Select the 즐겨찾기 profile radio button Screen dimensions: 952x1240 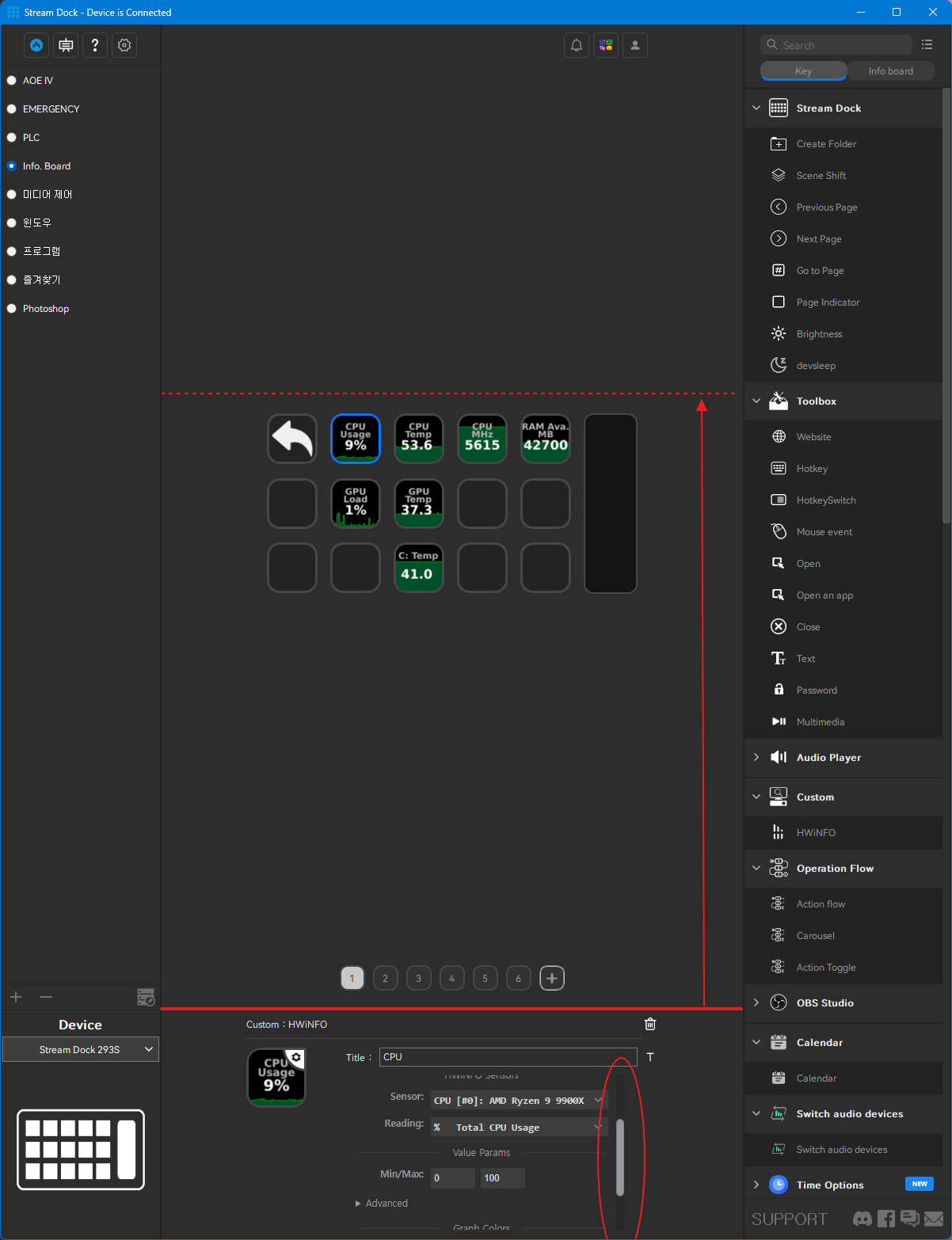pos(12,280)
